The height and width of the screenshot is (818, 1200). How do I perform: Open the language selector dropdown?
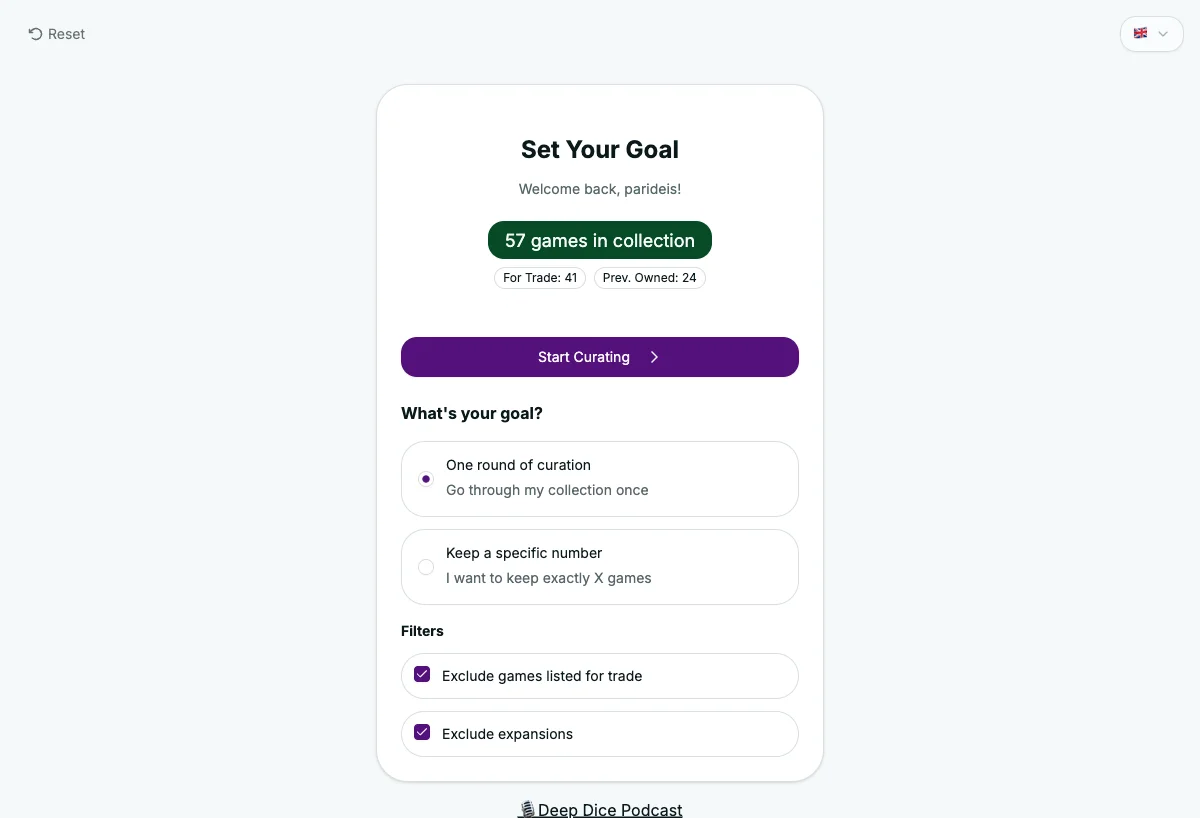point(1151,33)
